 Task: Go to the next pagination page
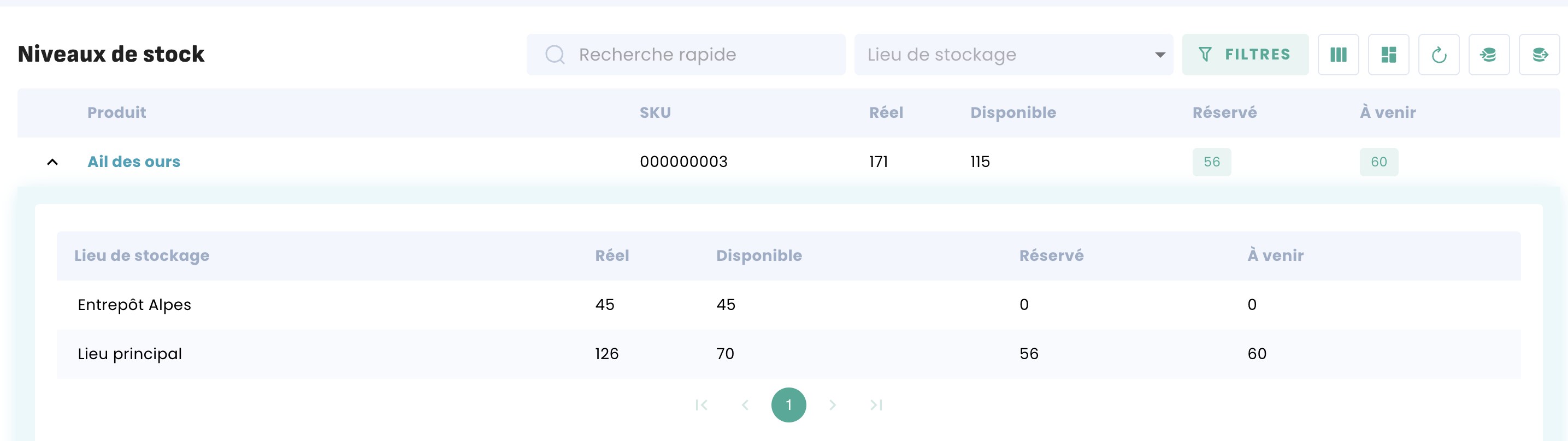[x=833, y=405]
